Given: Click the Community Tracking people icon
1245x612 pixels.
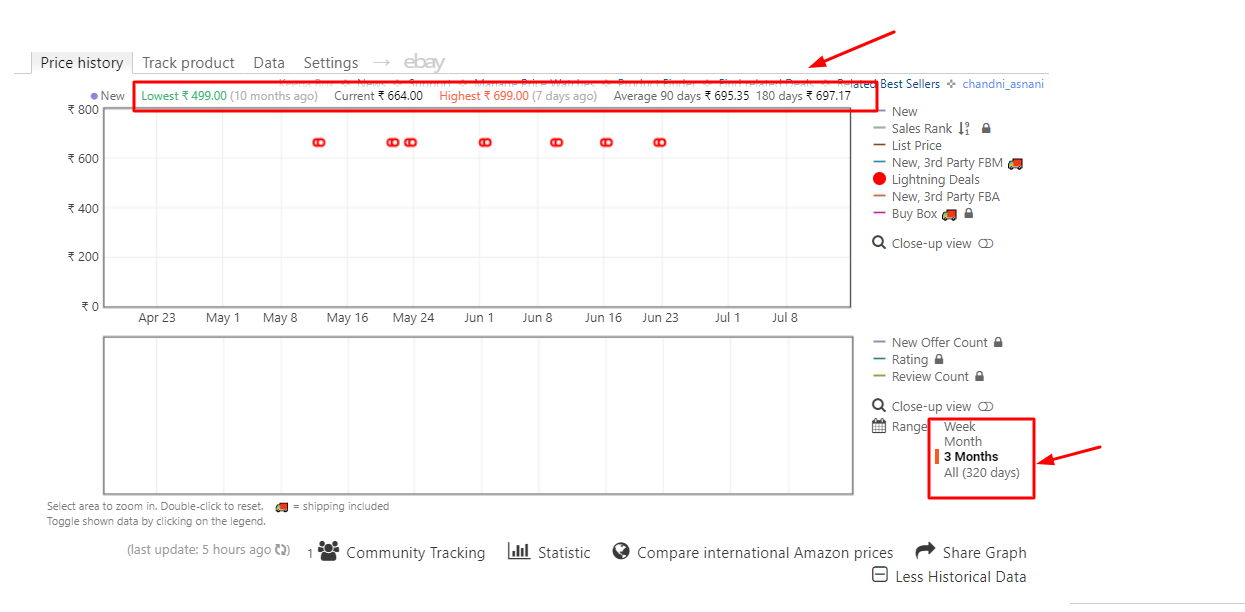Looking at the screenshot, I should 328,551.
